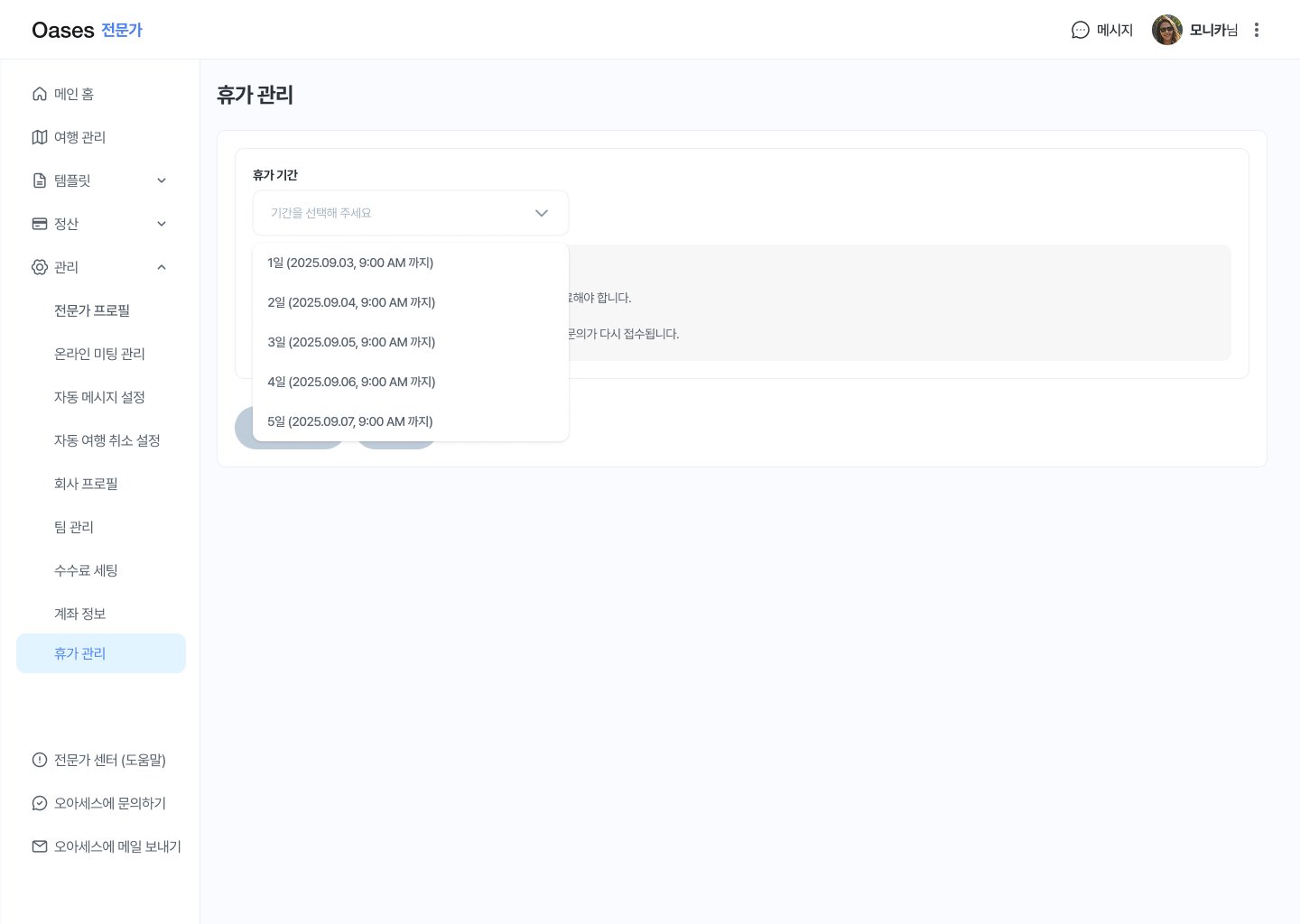Expand the 정산 submenu chevron
The width and height of the screenshot is (1300, 924).
click(x=162, y=224)
